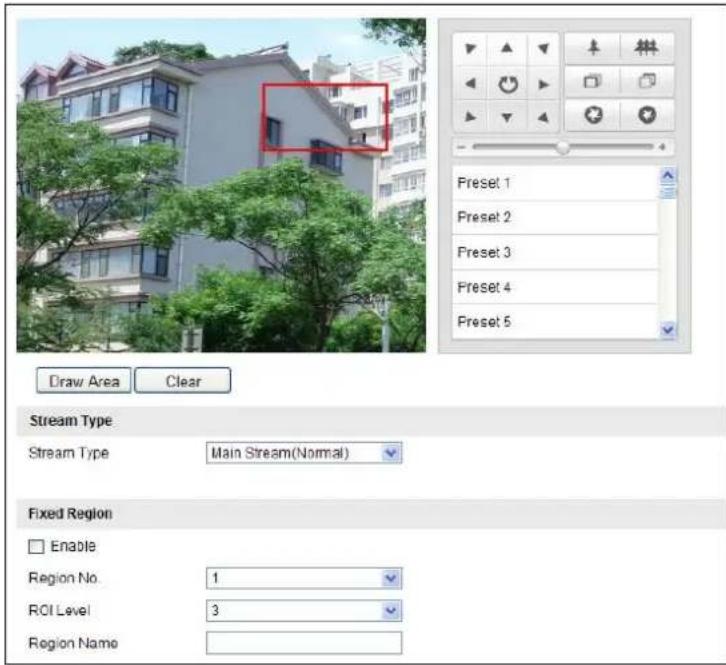
Task: Tilt the PTZ camera up
Action: coord(507,48)
